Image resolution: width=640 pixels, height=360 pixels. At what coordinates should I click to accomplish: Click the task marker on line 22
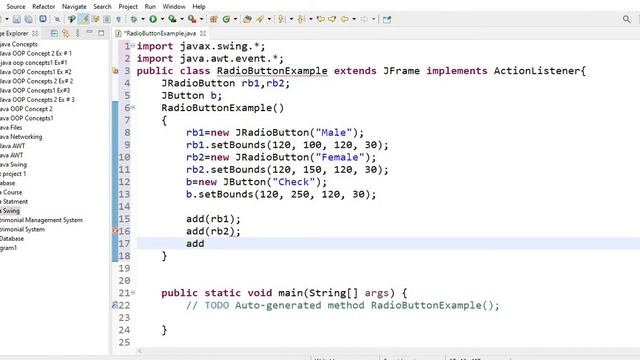coord(115,305)
